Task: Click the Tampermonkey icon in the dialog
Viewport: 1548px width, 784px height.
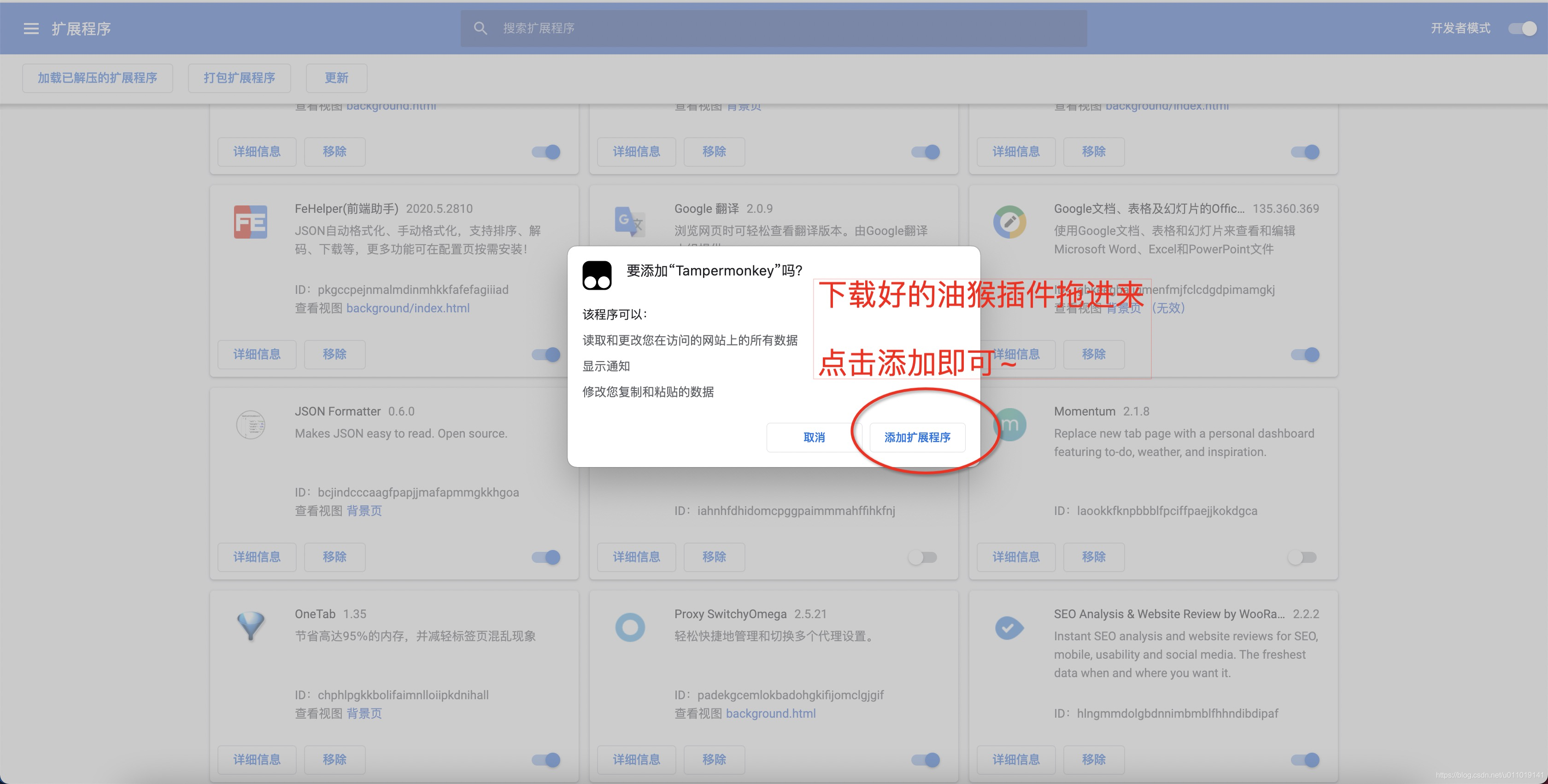Action: 597,275
